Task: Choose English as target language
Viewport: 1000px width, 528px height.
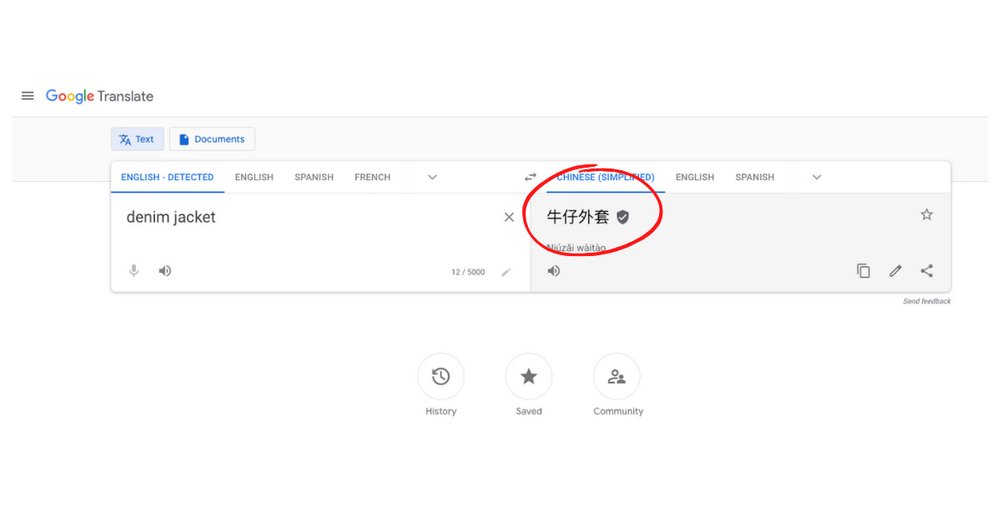Action: pyautogui.click(x=695, y=177)
